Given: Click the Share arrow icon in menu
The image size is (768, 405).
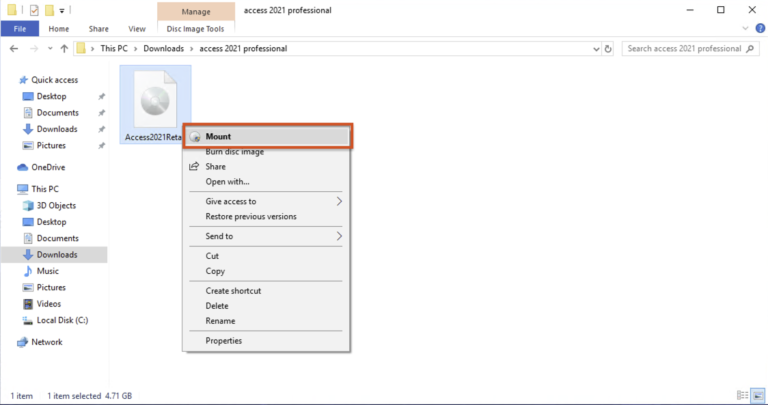Looking at the screenshot, I should pyautogui.click(x=194, y=167).
